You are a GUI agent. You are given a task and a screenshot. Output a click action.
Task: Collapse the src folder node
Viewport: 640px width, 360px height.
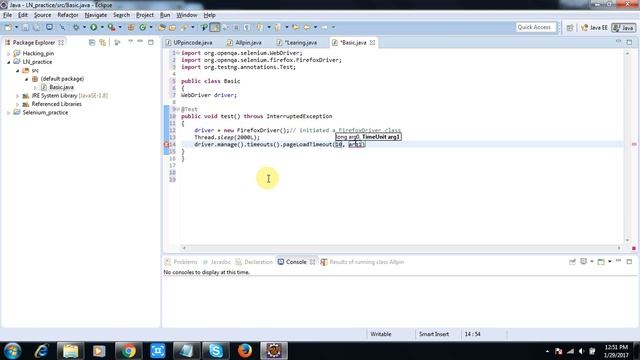[18, 71]
